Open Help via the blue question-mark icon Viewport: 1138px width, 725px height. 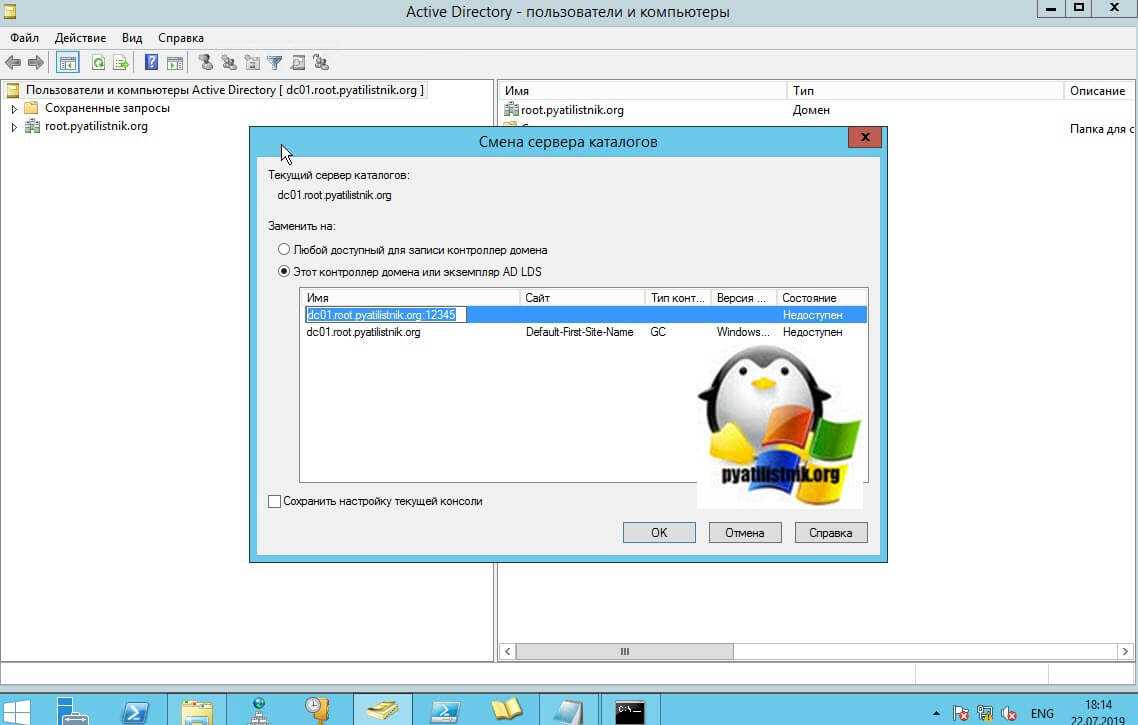(x=151, y=63)
